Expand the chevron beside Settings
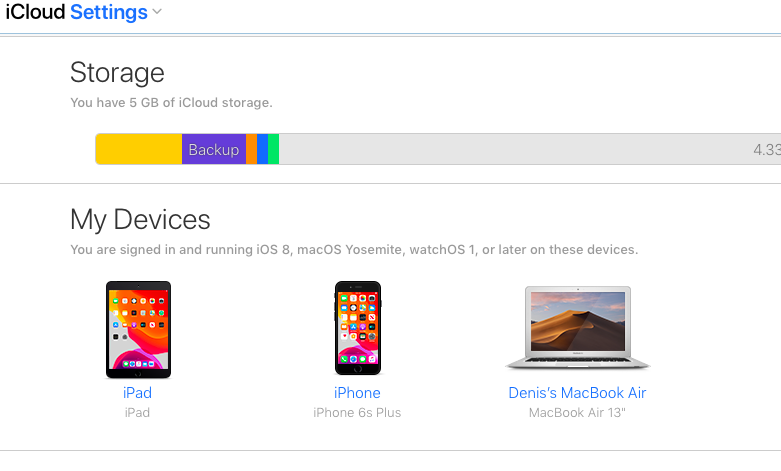Image resolution: width=781 pixels, height=471 pixels. 157,12
